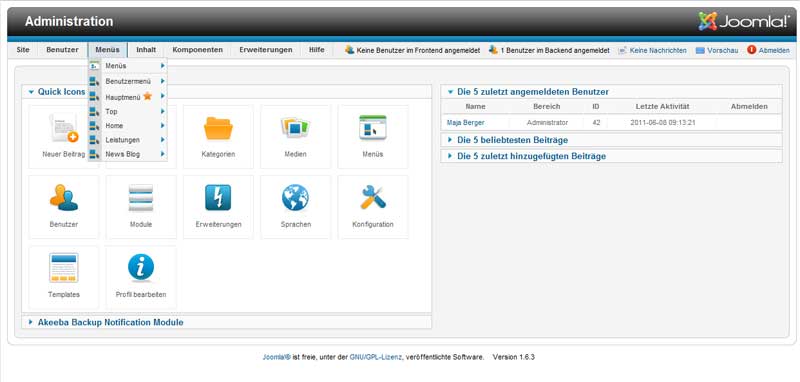Click the Administration header title
The width and height of the screenshot is (800, 382).
point(69,21)
